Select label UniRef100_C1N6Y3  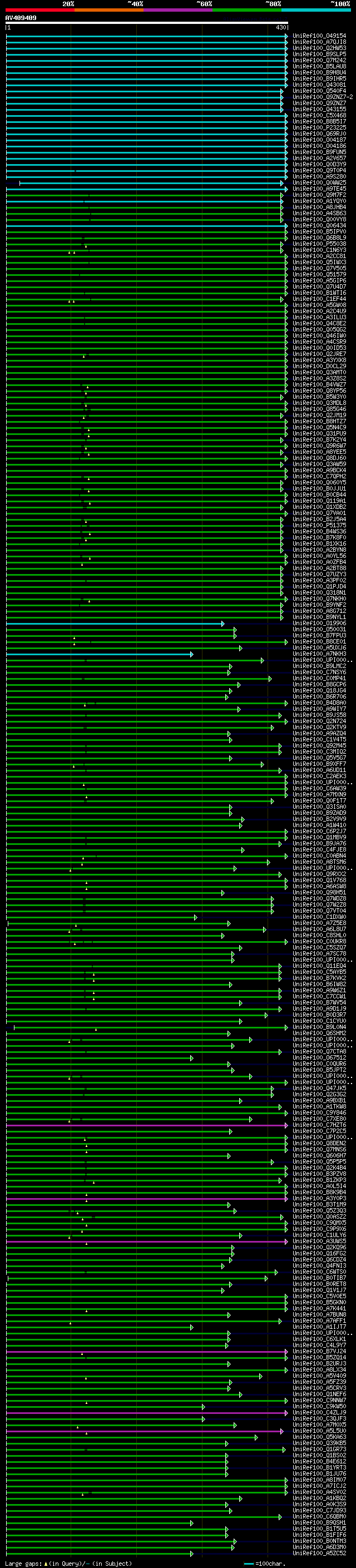click(x=319, y=250)
